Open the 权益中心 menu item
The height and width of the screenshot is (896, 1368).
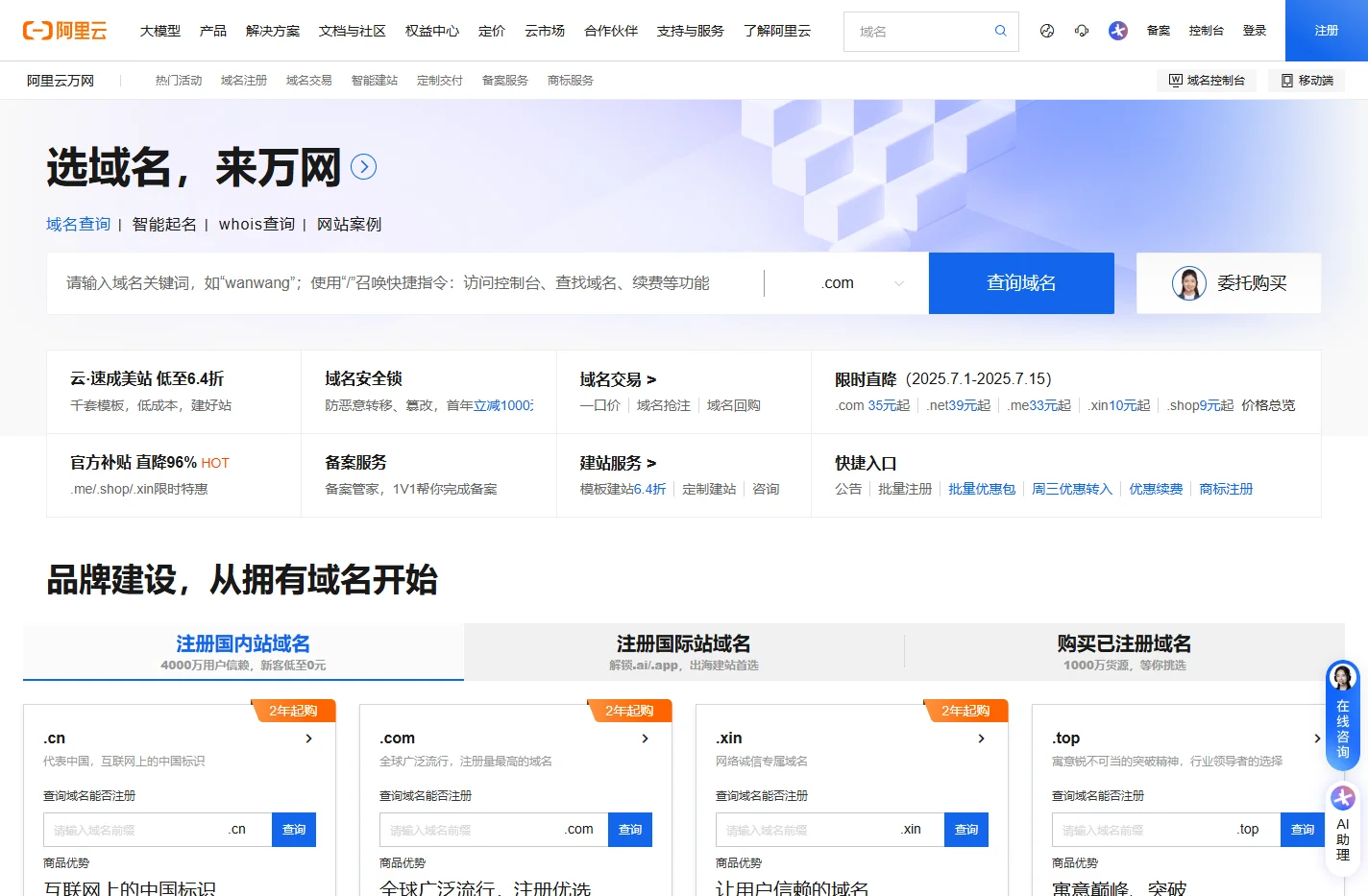click(x=432, y=31)
